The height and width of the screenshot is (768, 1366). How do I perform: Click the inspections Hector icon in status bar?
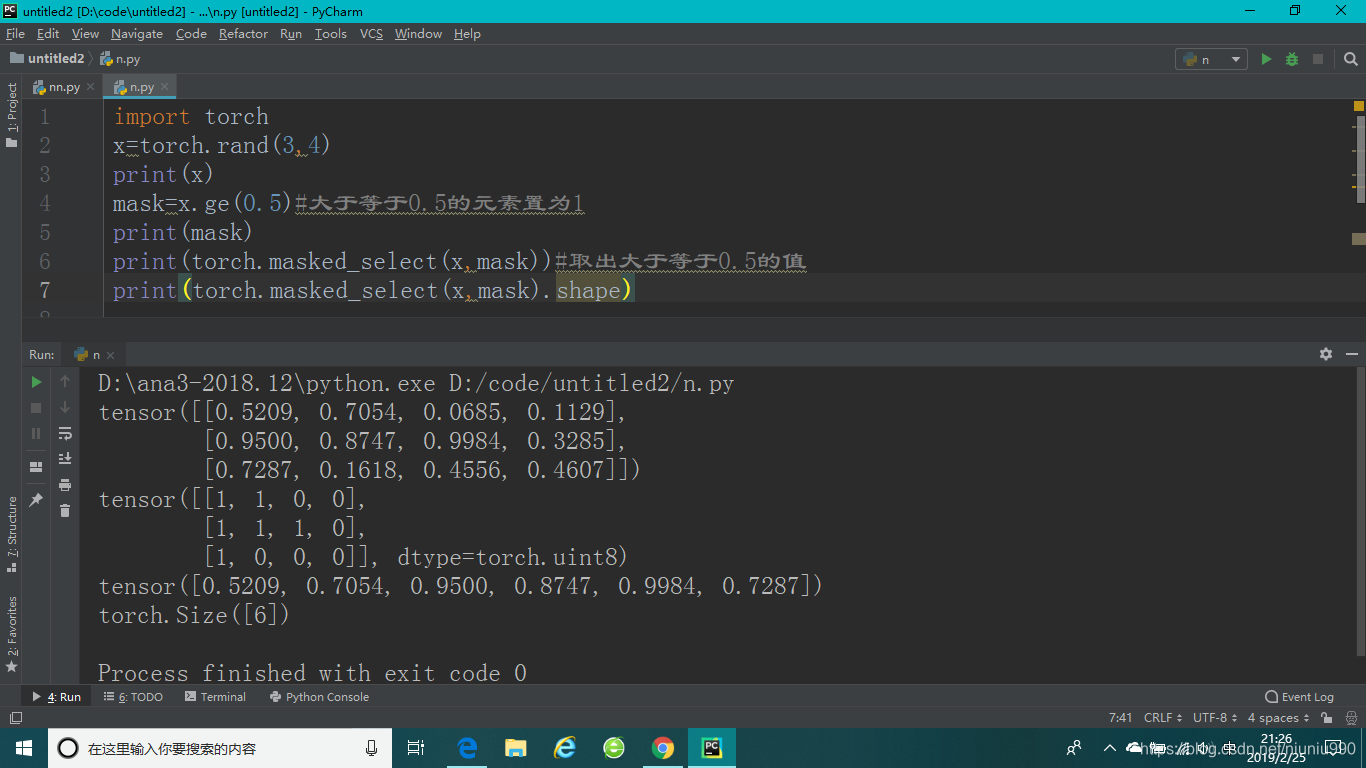point(1349,718)
